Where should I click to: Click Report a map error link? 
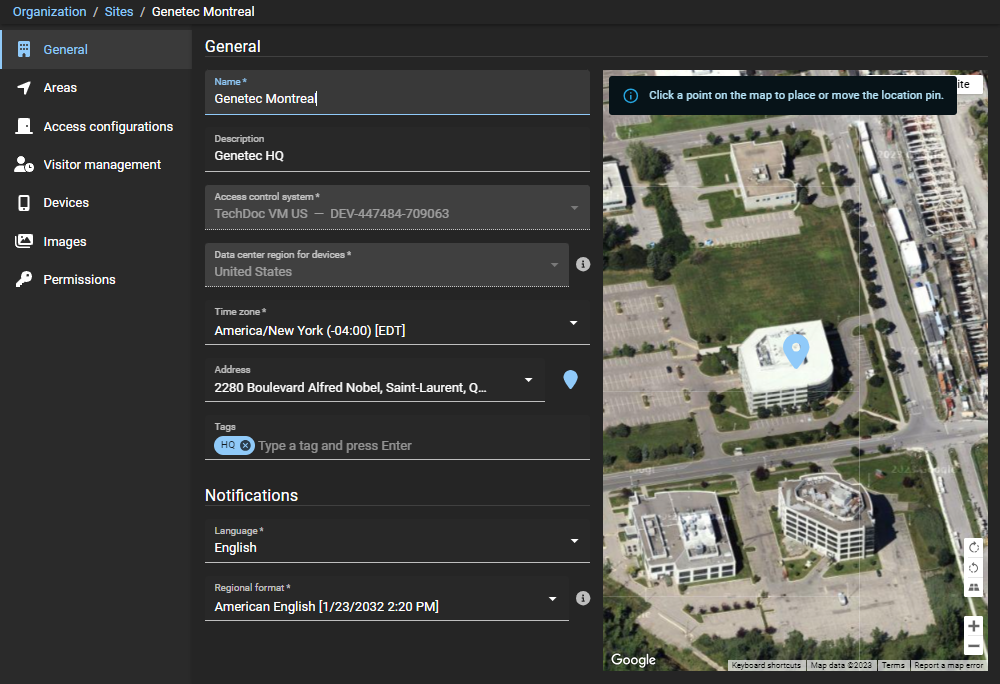pos(948,665)
